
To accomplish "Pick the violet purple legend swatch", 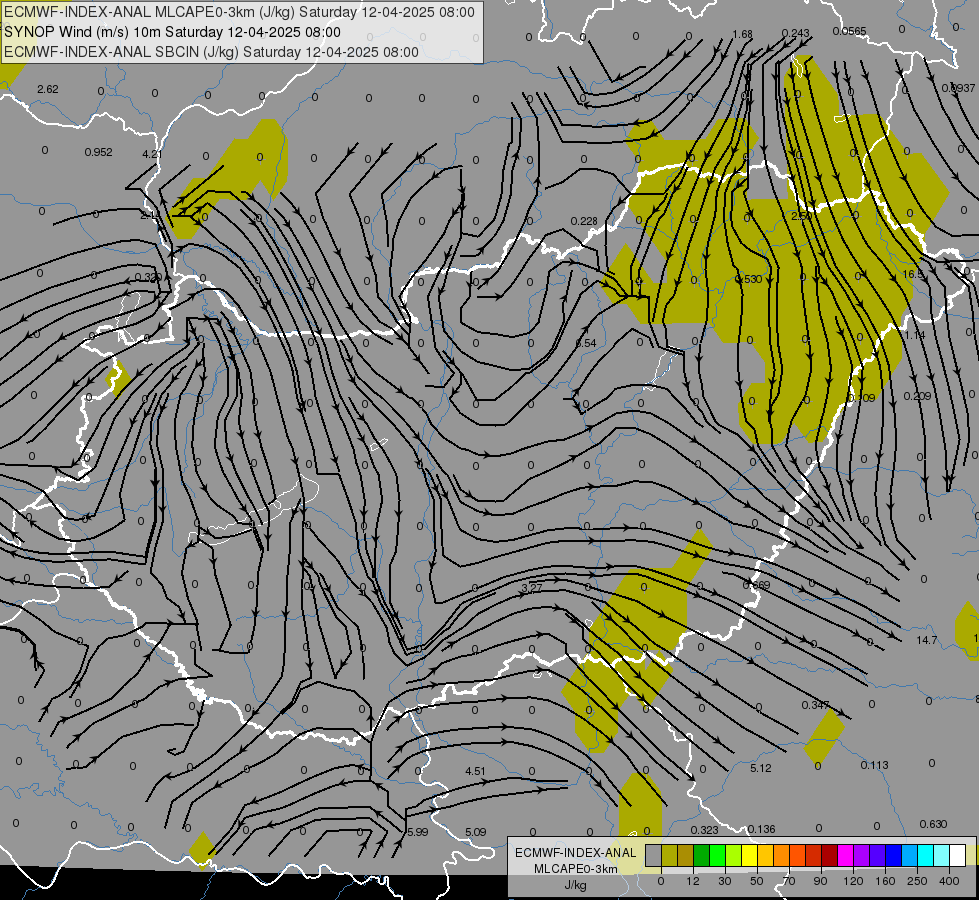I will [x=862, y=856].
